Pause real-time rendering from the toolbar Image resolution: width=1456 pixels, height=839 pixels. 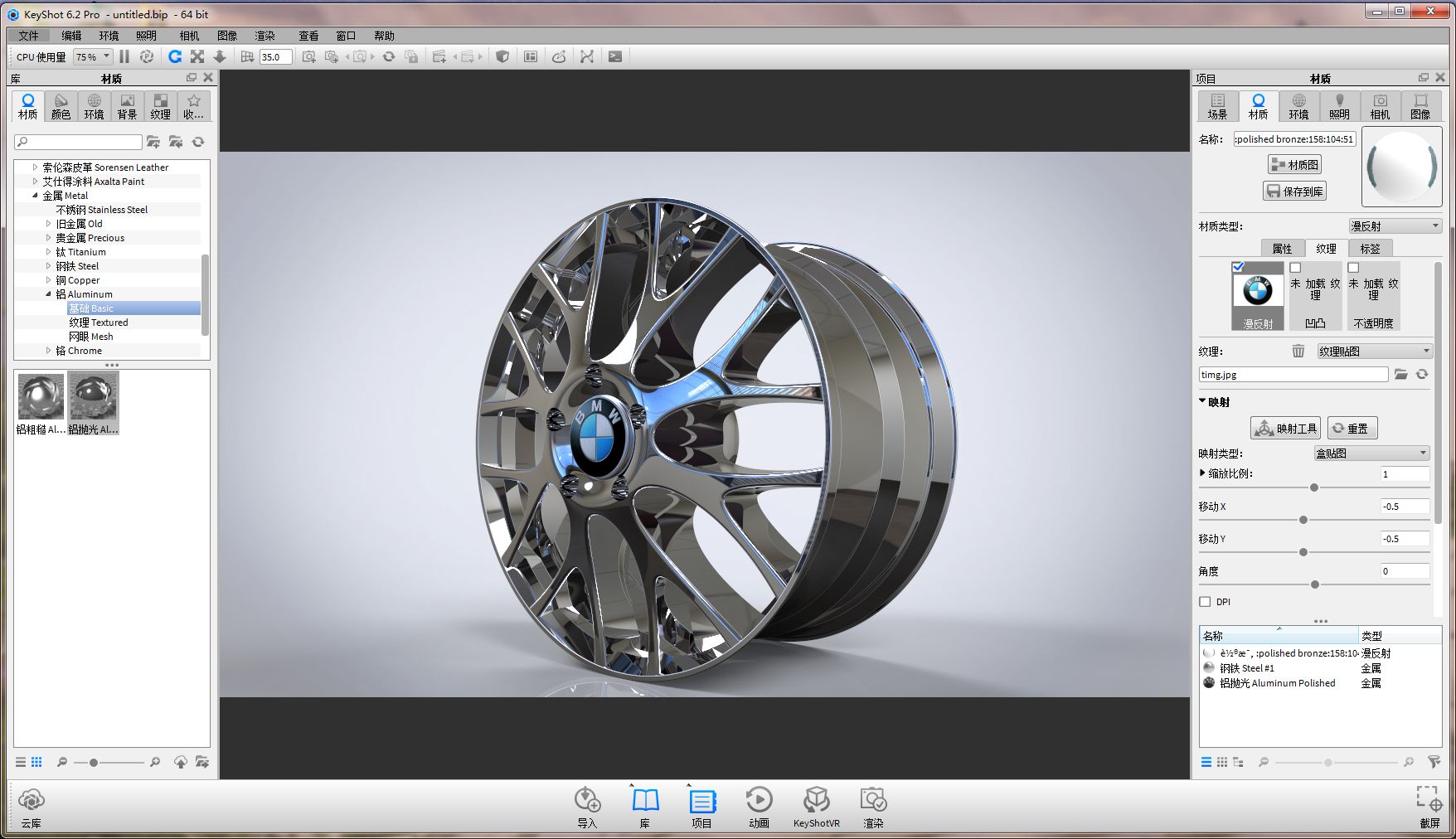point(124,56)
